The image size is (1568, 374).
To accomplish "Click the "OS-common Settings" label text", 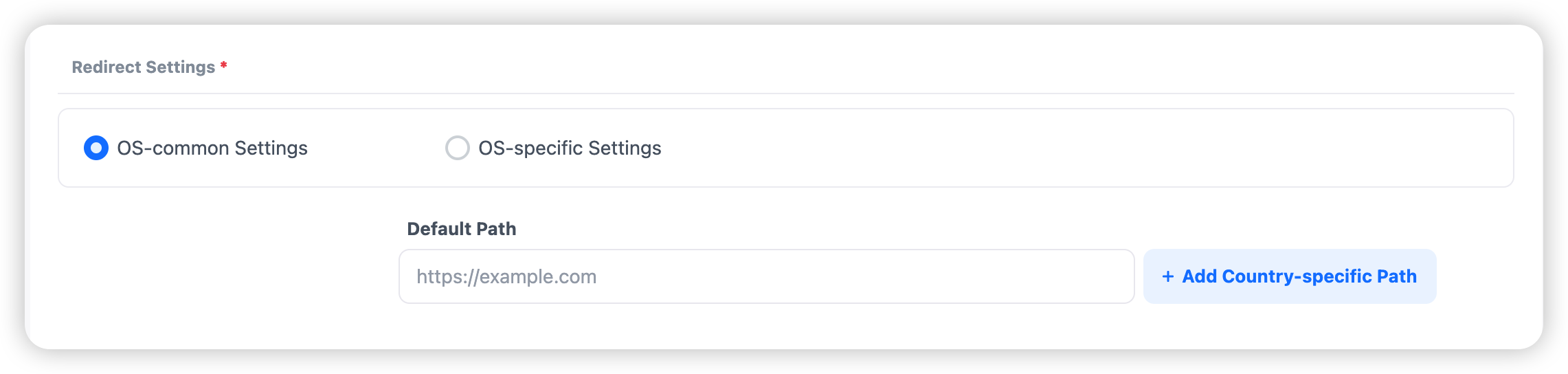I will pyautogui.click(x=212, y=148).
